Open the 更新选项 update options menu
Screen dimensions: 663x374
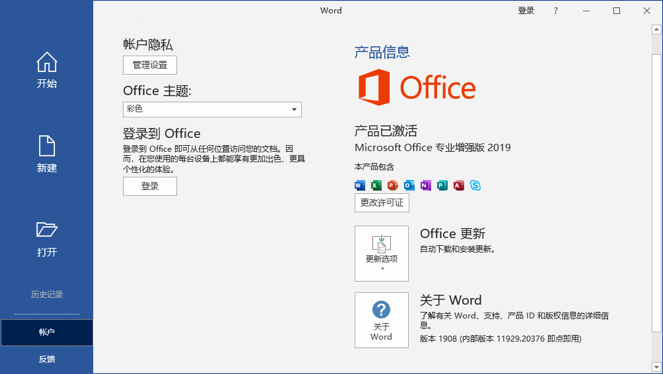tap(381, 254)
